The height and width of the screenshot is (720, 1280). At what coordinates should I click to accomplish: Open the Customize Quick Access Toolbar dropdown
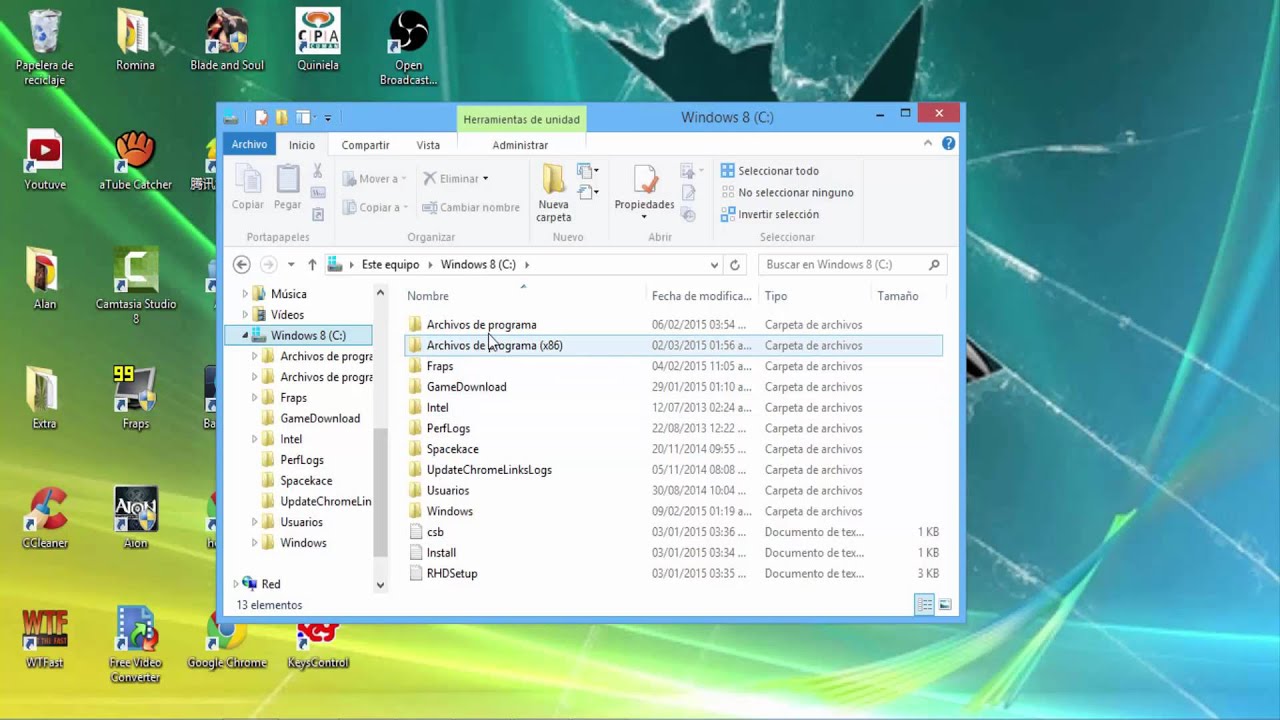tap(327, 118)
